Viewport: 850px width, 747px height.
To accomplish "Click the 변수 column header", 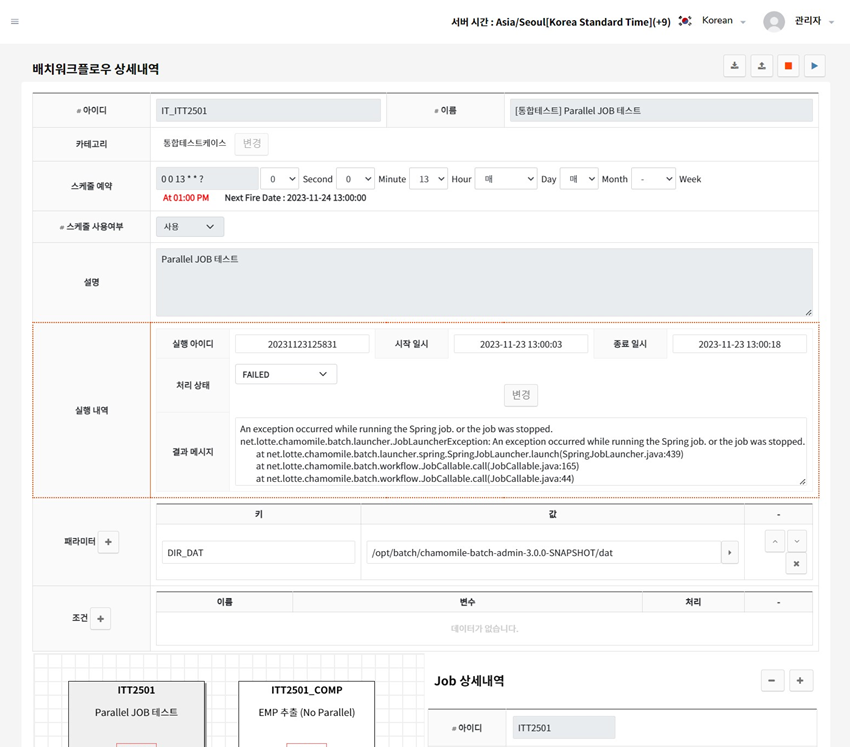I will [x=467, y=602].
